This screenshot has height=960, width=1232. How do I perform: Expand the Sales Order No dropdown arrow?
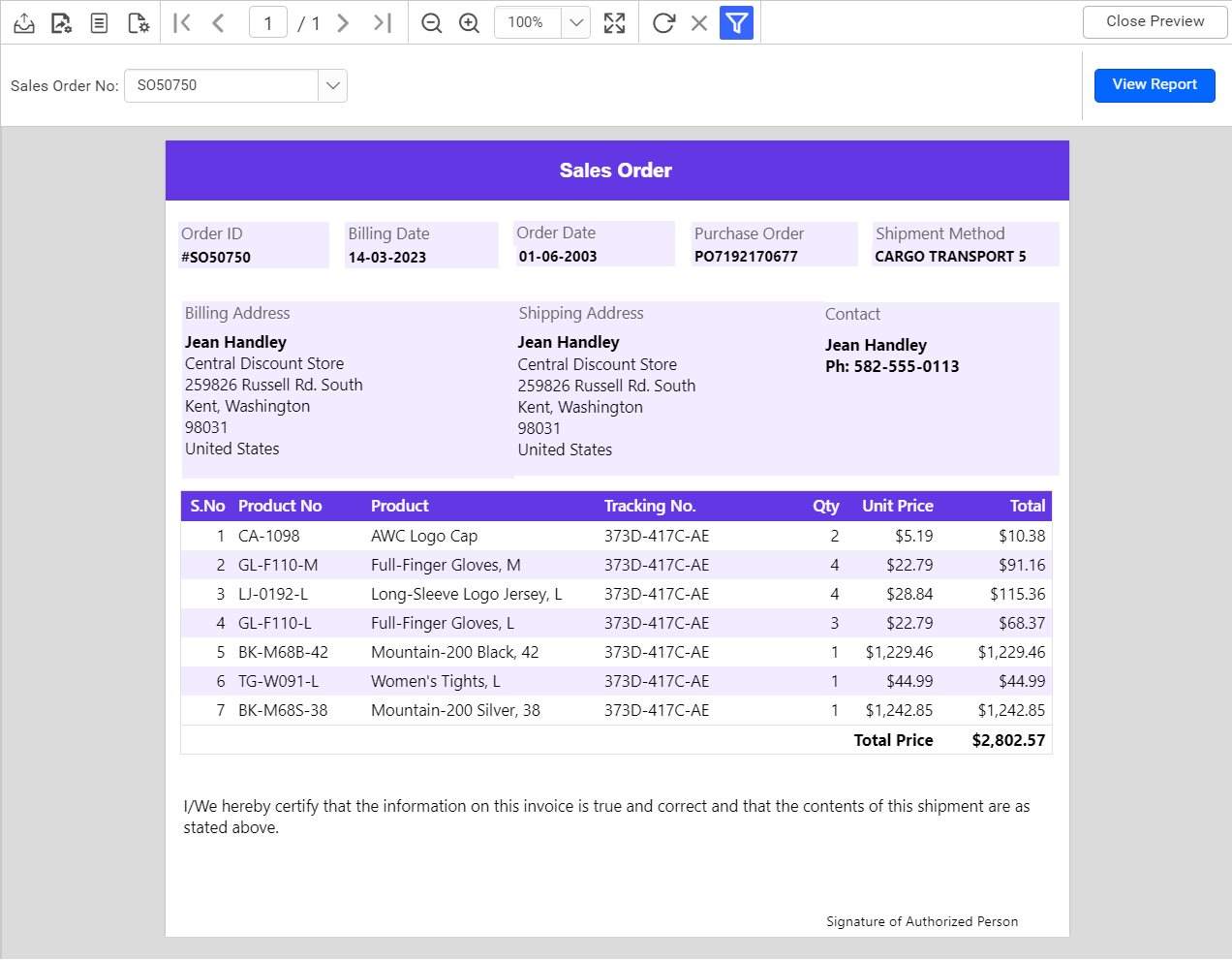point(332,85)
